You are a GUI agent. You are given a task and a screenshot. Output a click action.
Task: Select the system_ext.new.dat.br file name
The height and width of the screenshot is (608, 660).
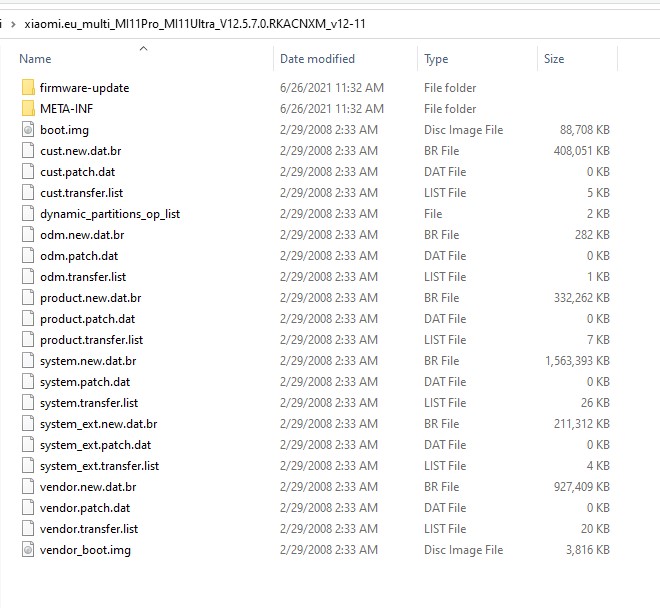click(x=98, y=424)
